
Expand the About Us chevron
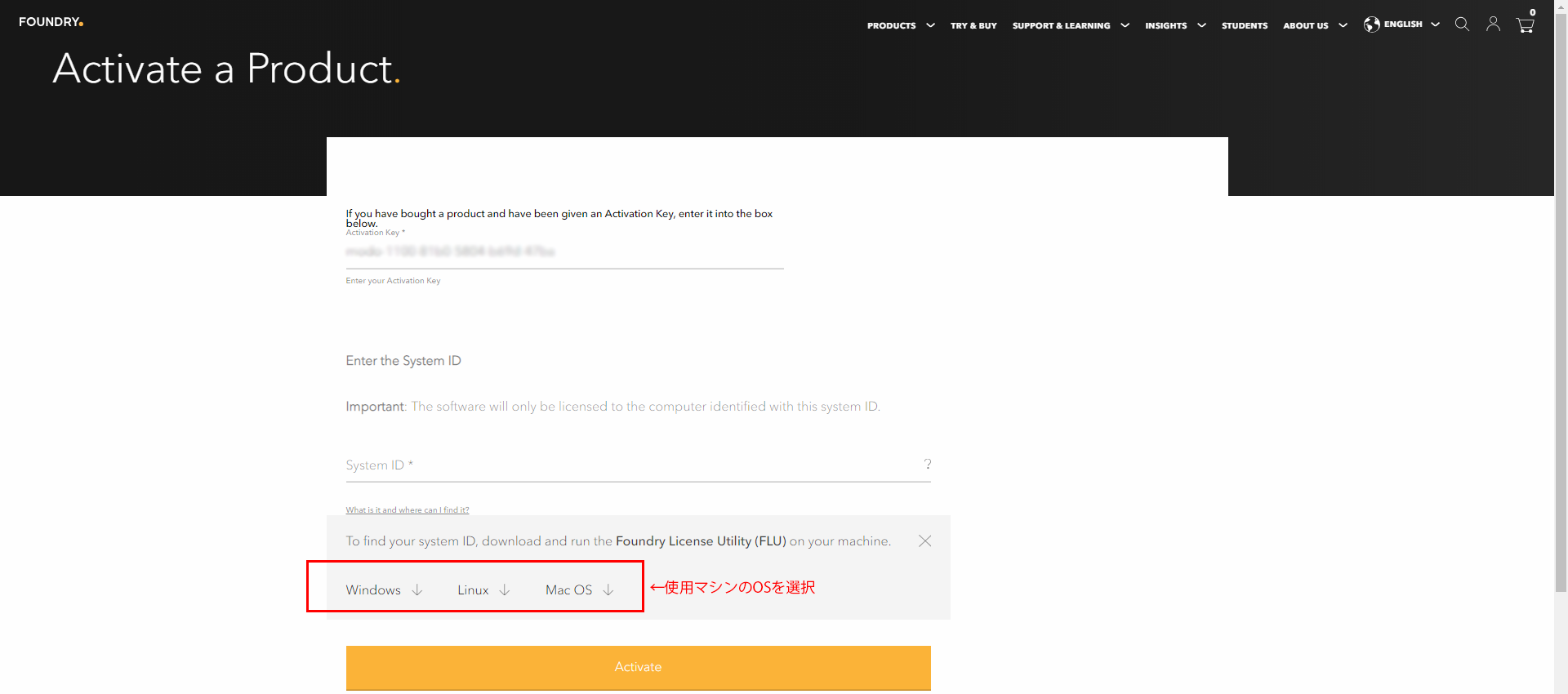[1343, 25]
